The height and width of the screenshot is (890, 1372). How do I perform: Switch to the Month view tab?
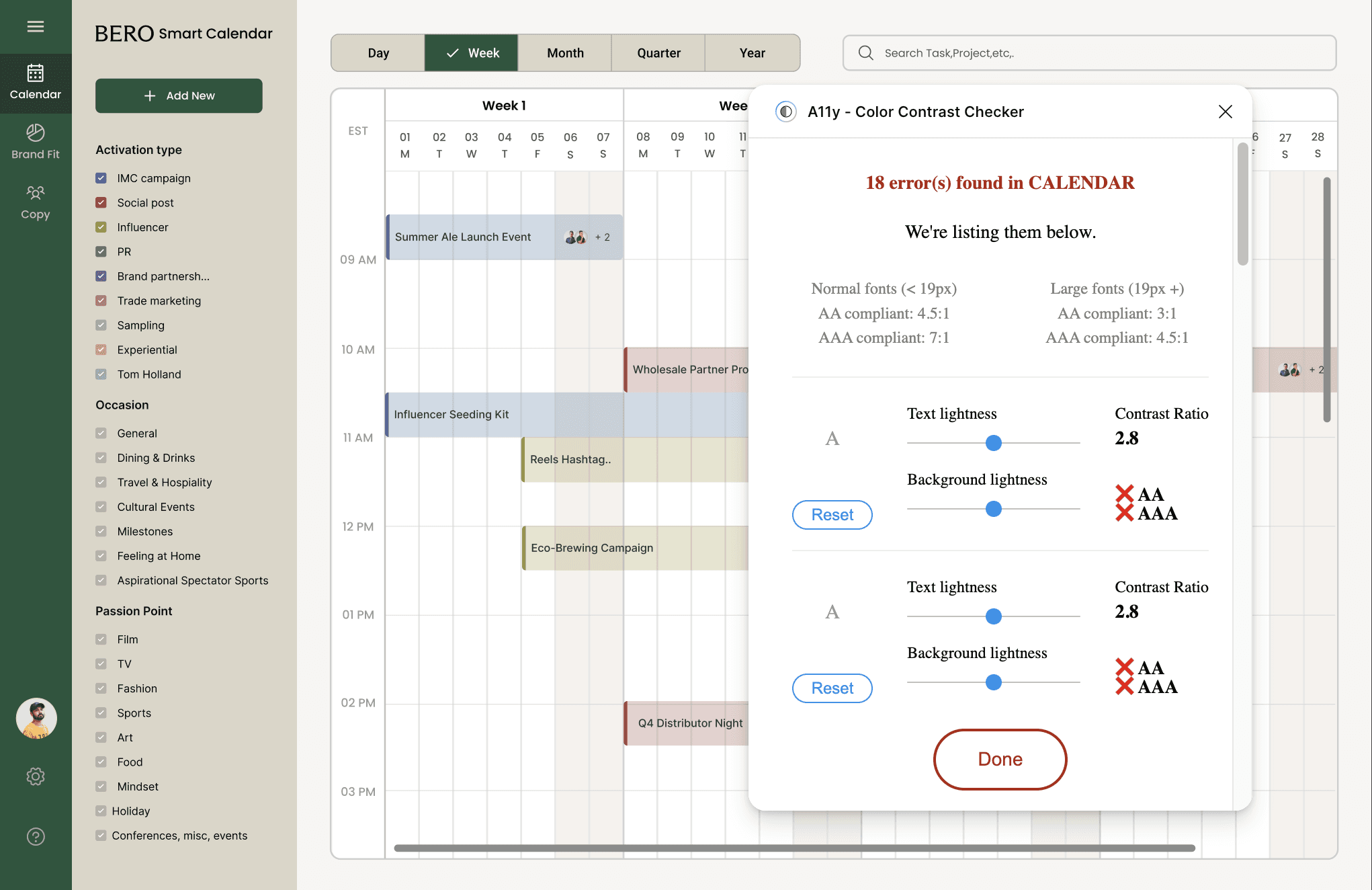565,53
